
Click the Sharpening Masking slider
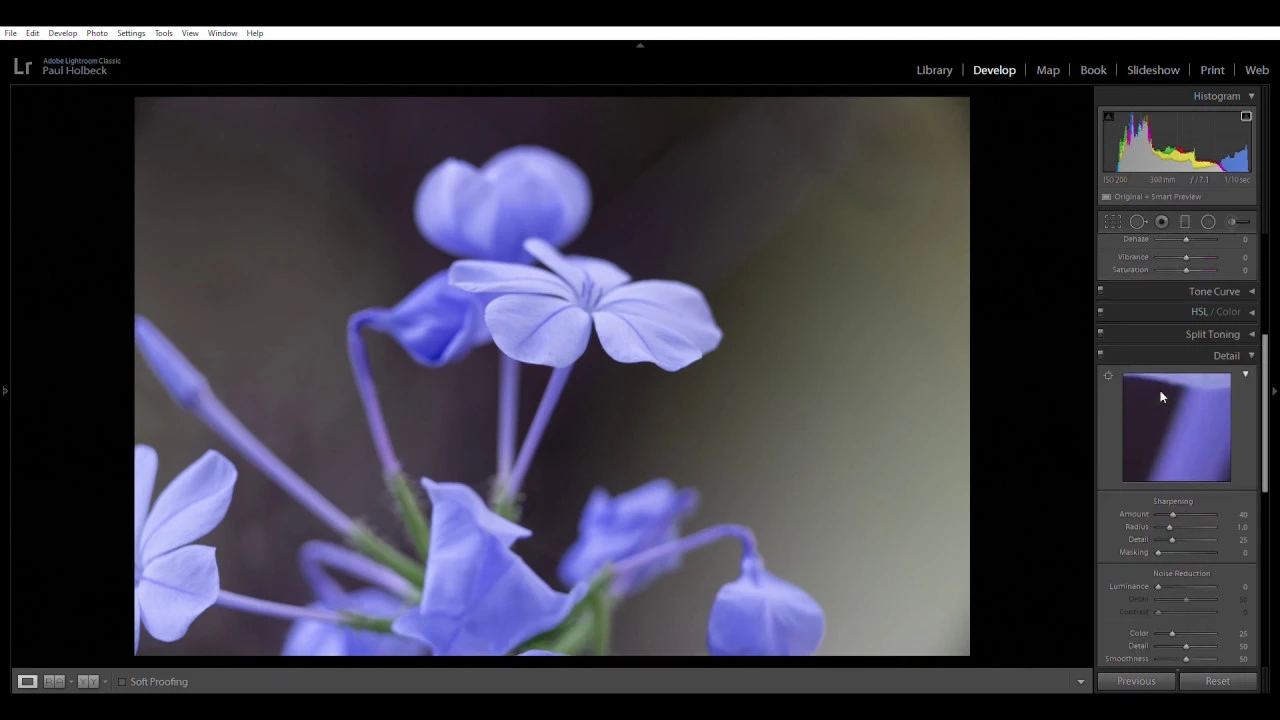pyautogui.click(x=1186, y=552)
